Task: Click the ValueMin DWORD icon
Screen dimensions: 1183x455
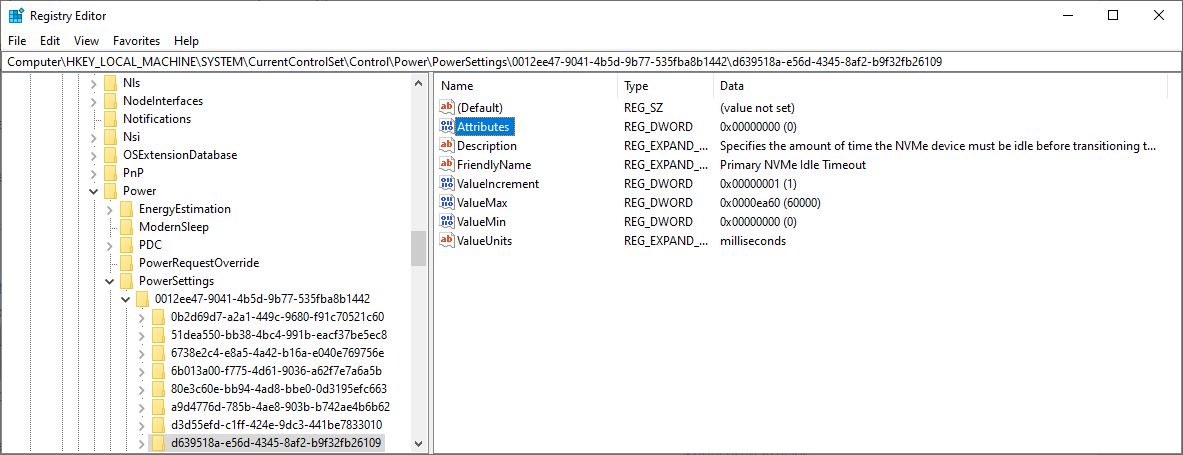Action: point(447,222)
